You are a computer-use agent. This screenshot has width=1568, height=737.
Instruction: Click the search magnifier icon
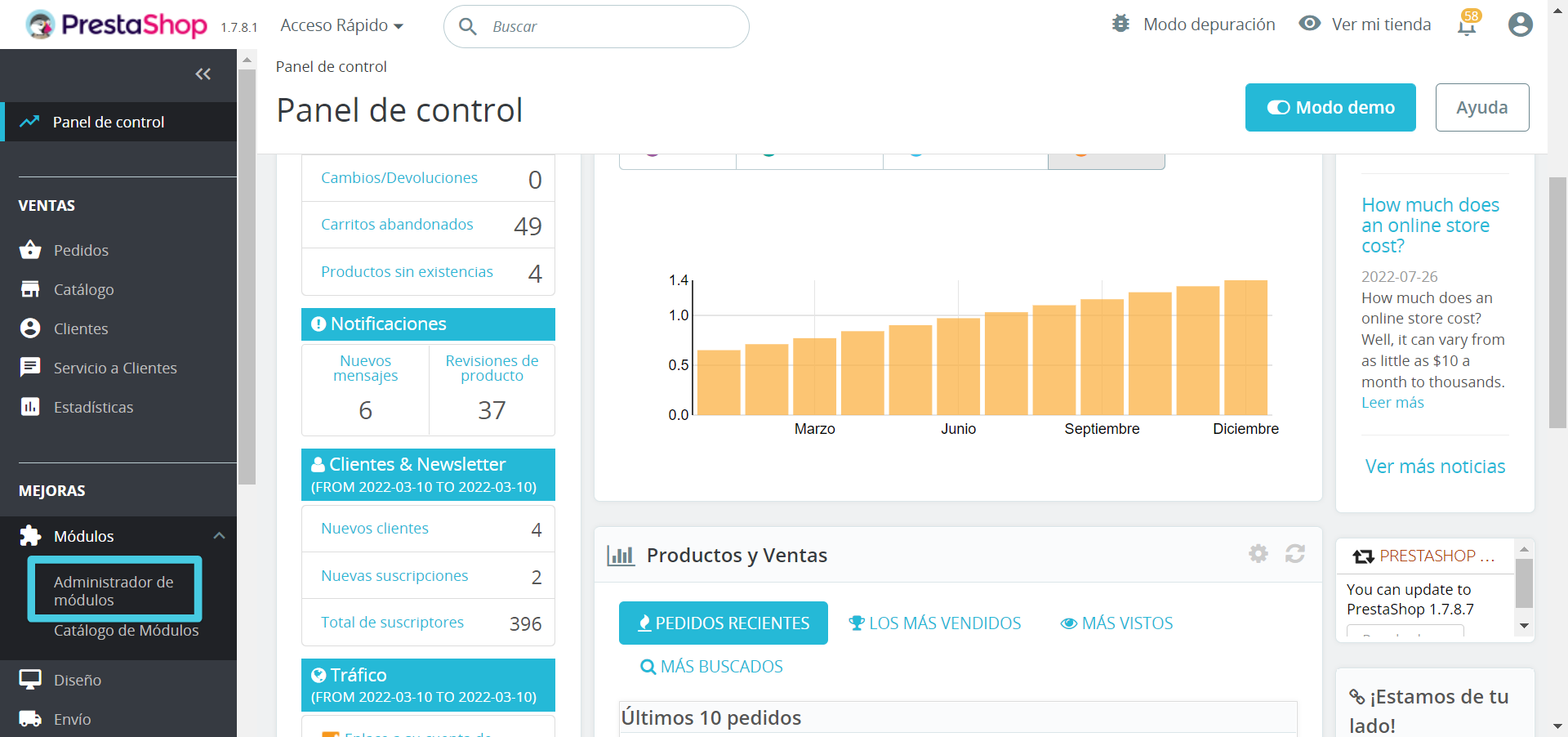[468, 27]
